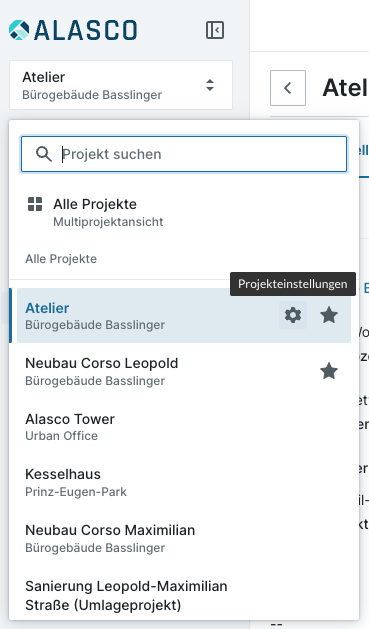
Task: Click the Atelier page title heading
Action: [x=345, y=87]
